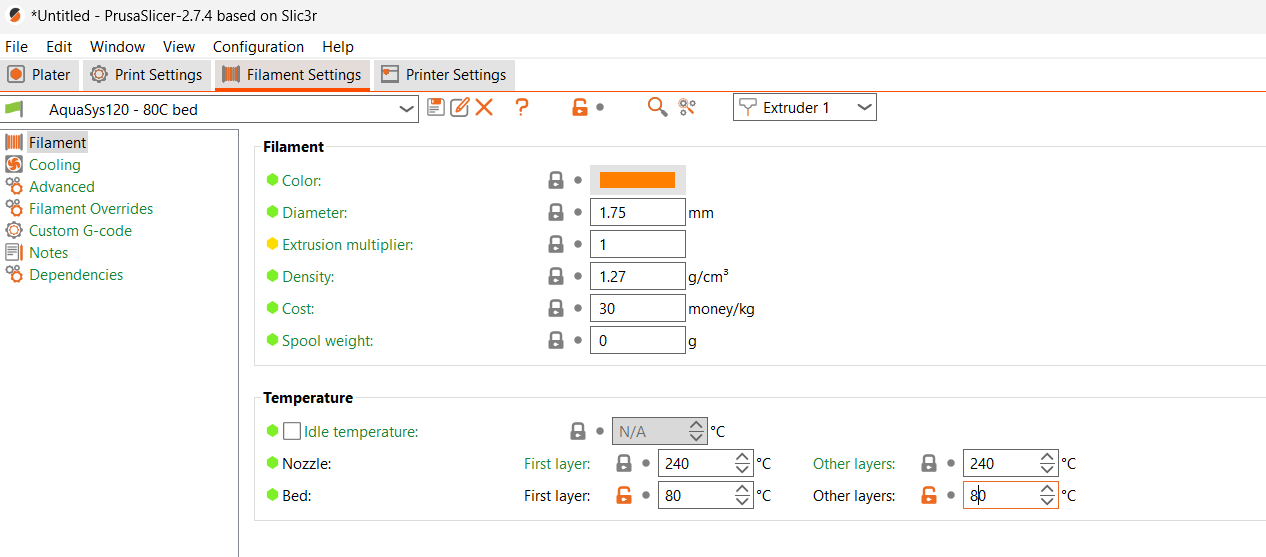The height and width of the screenshot is (557, 1266).
Task: Click the delete preset orange X icon
Action: (x=484, y=107)
